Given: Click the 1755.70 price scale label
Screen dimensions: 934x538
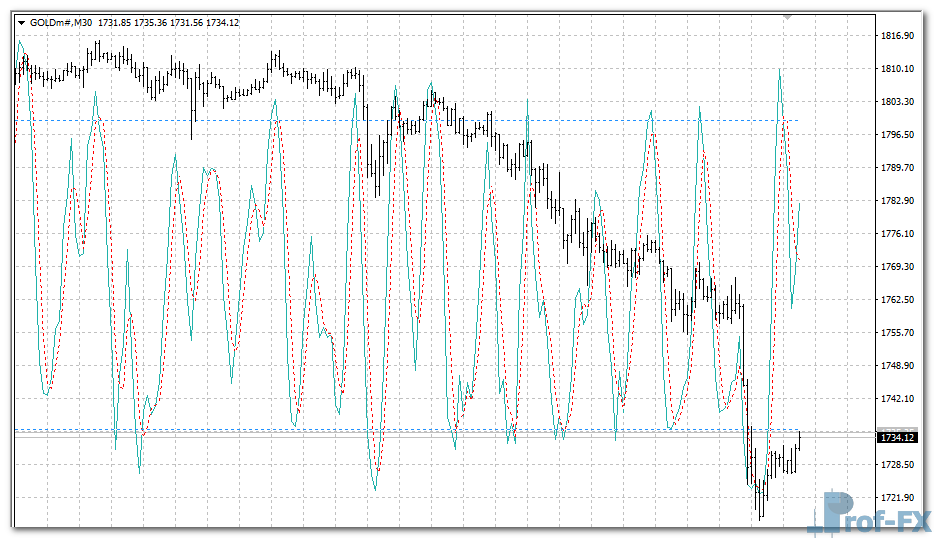Looking at the screenshot, I should [897, 333].
